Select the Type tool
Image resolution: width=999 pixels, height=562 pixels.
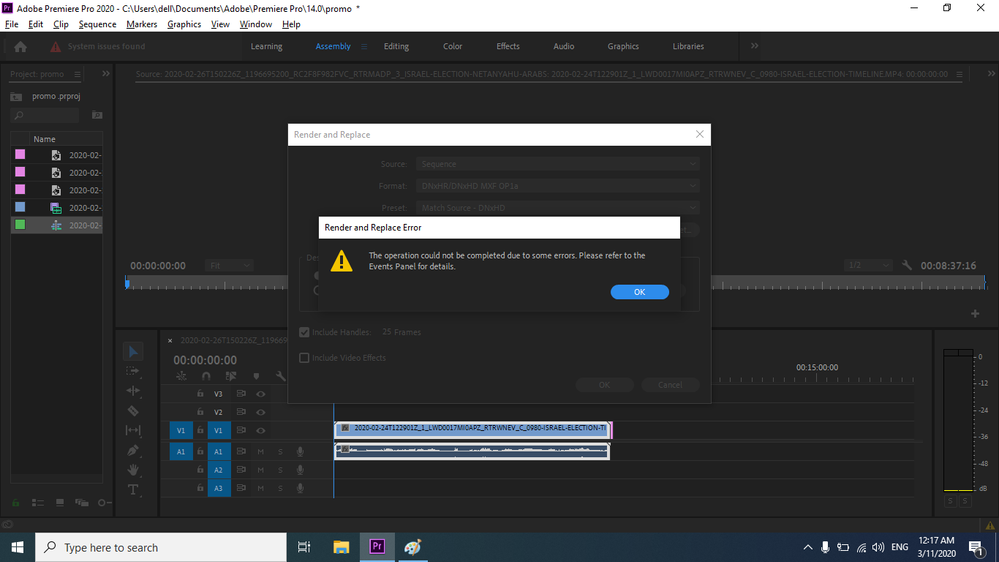click(133, 490)
